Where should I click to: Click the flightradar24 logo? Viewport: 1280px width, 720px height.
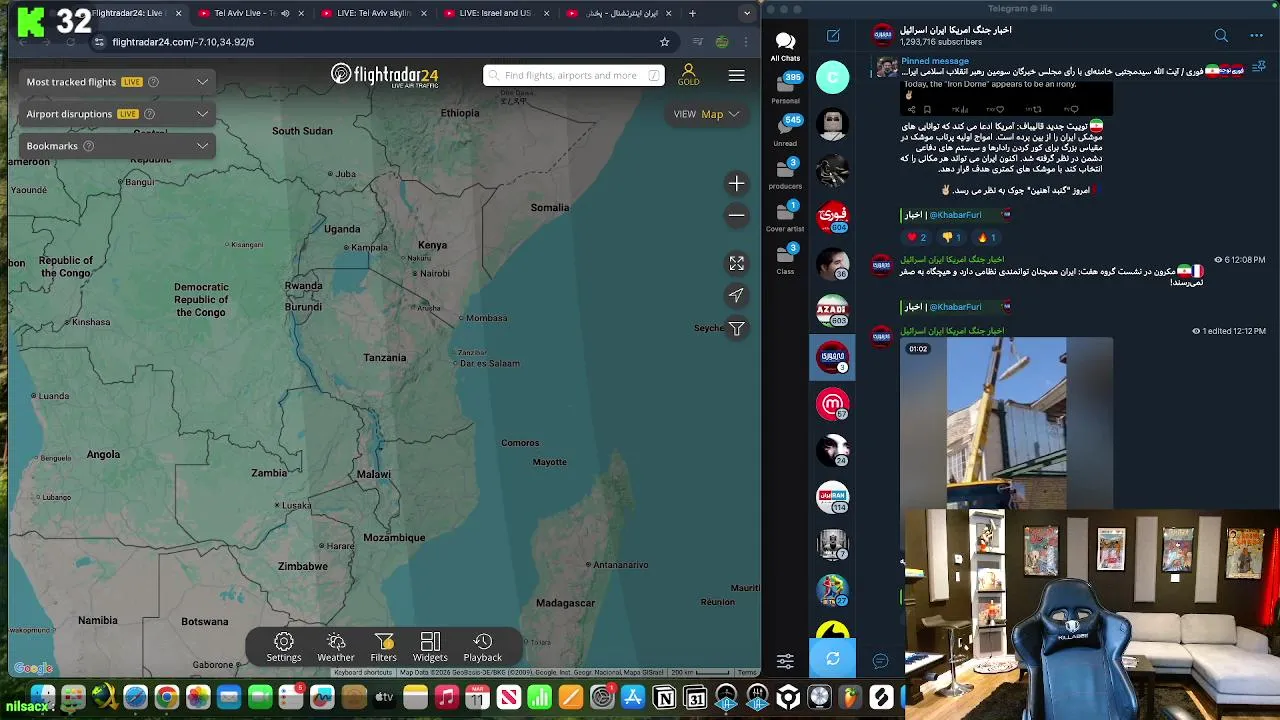(x=385, y=75)
